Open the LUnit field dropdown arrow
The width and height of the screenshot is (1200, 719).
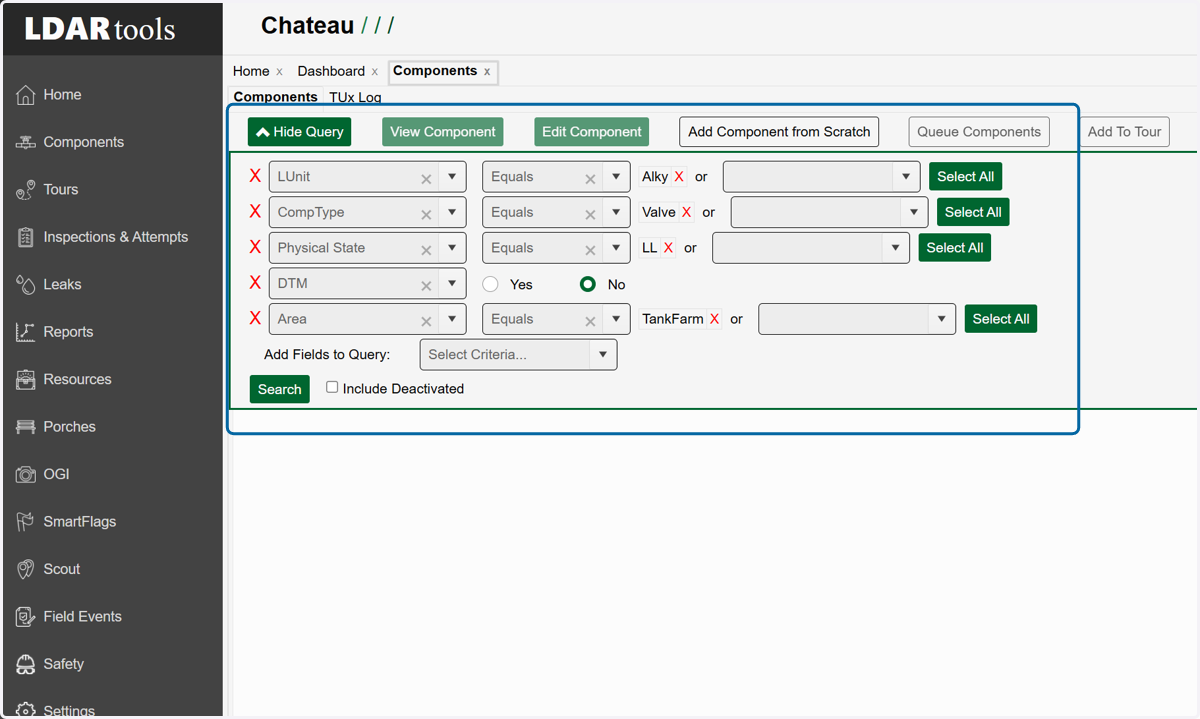pos(452,177)
